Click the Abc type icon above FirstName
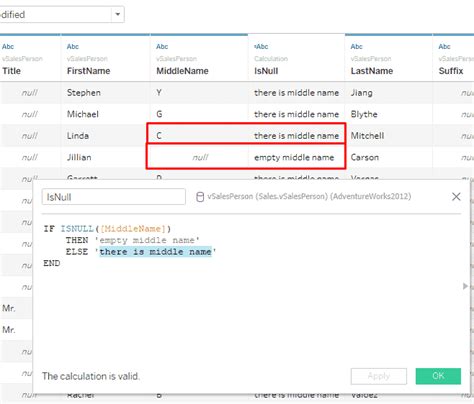 [x=73, y=47]
